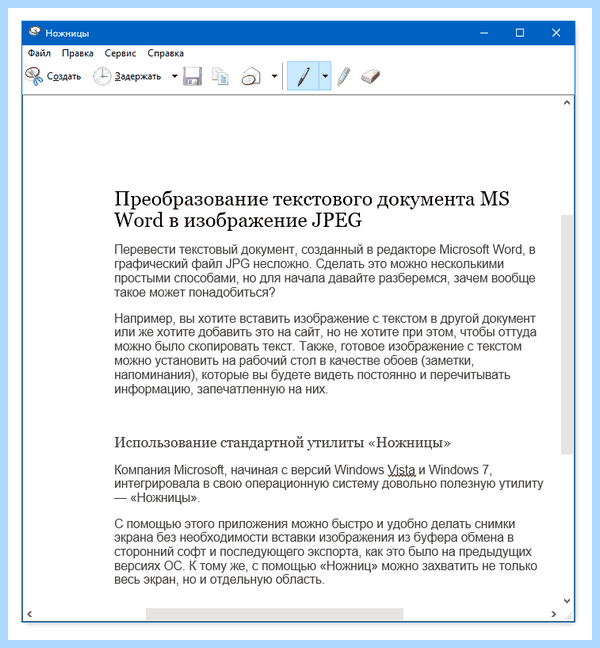Click the vertical scrollbar down arrow
The height and width of the screenshot is (648, 600).
coord(567,601)
